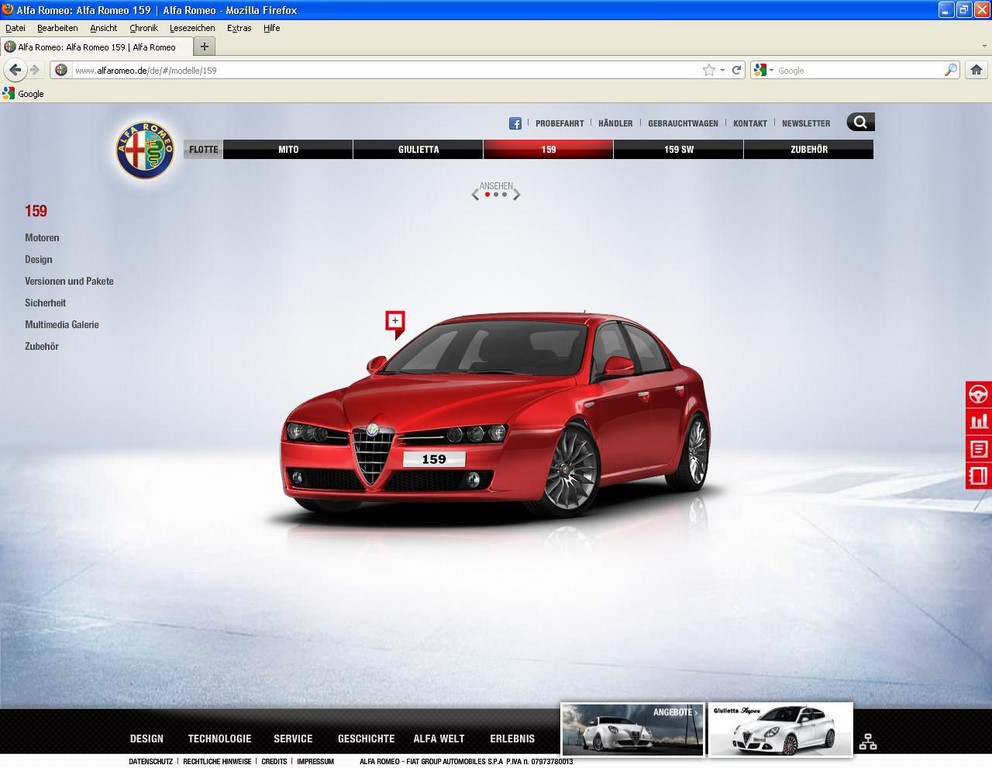992x768 pixels.
Task: Click the FLOTTE label in model bar
Action: [204, 149]
